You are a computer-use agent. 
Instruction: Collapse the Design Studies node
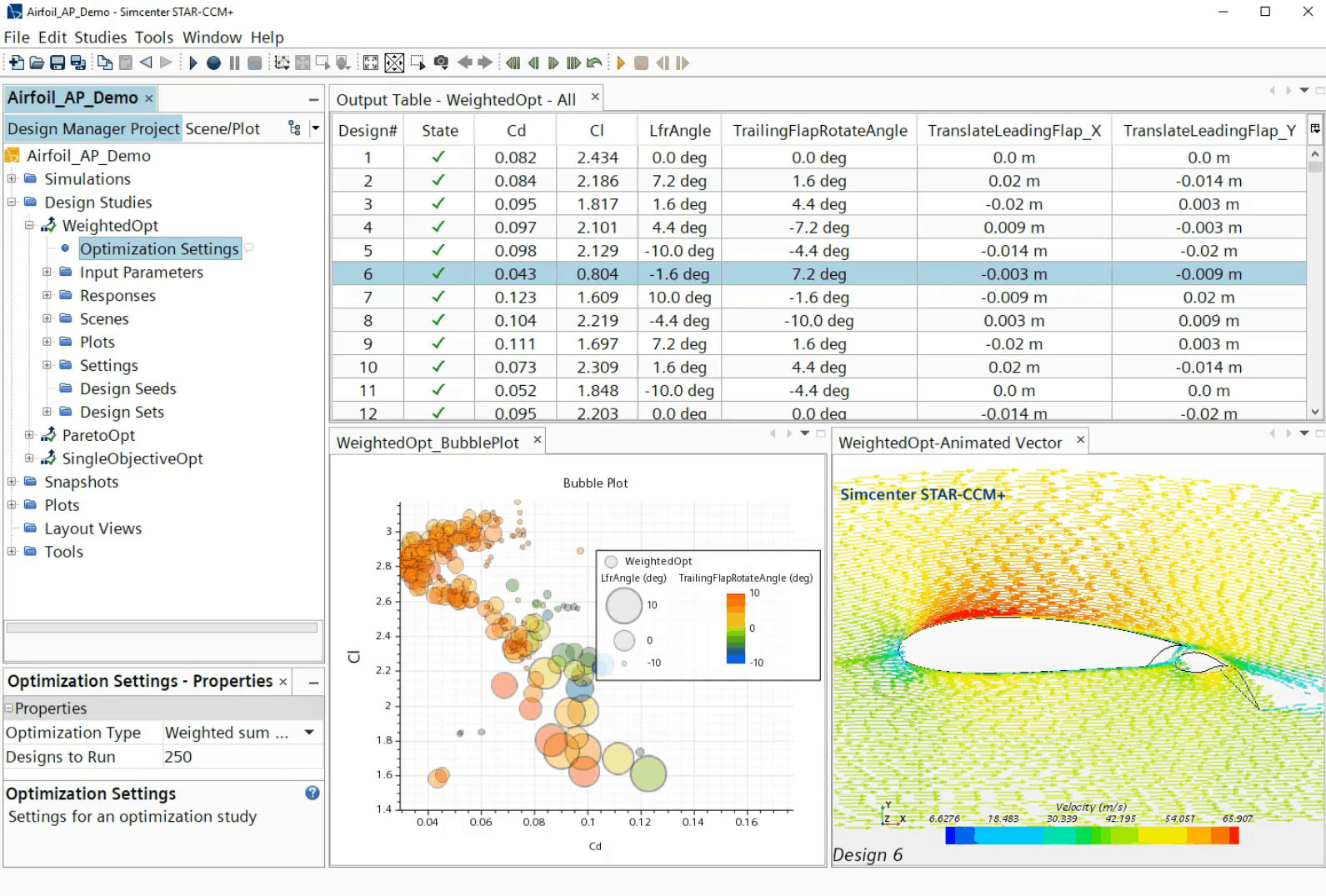point(12,202)
